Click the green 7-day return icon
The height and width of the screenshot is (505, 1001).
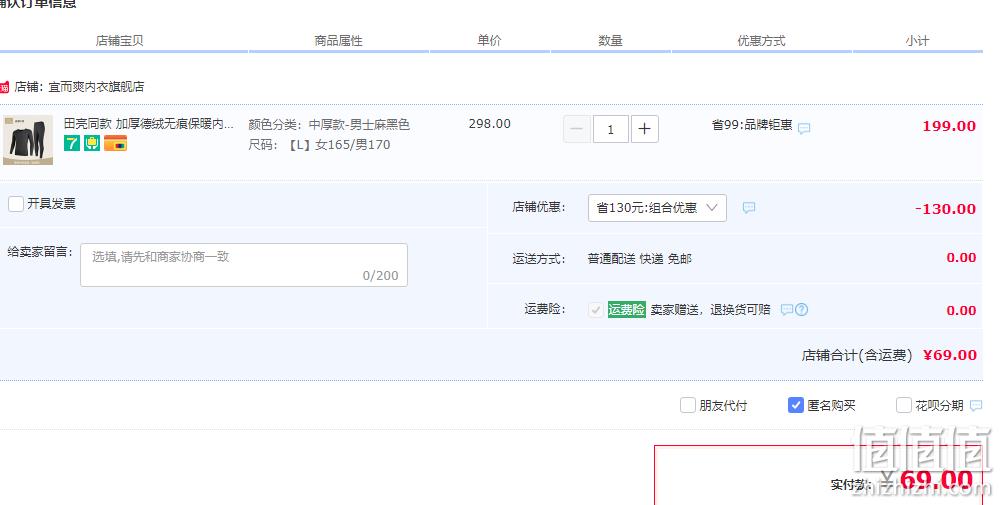tap(72, 143)
